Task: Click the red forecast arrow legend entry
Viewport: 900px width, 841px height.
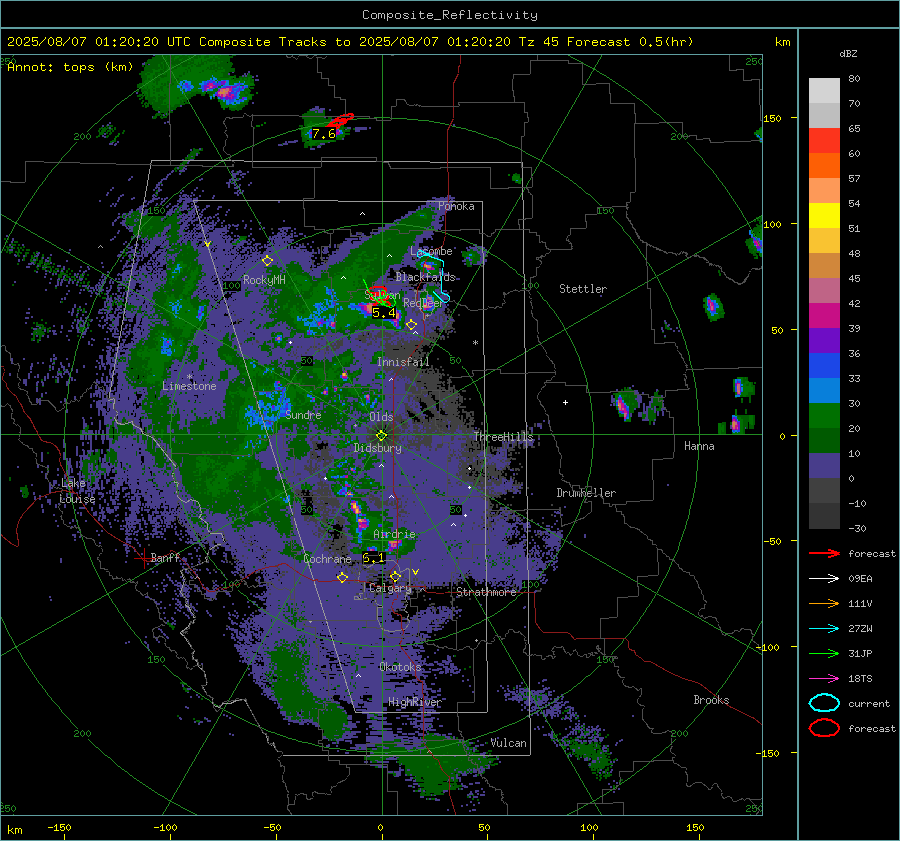Action: [824, 553]
